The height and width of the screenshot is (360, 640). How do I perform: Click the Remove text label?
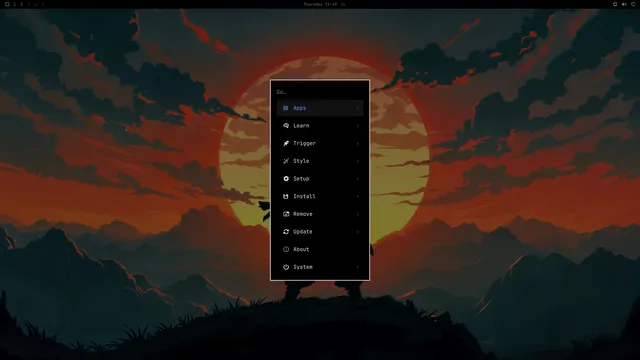(303, 214)
